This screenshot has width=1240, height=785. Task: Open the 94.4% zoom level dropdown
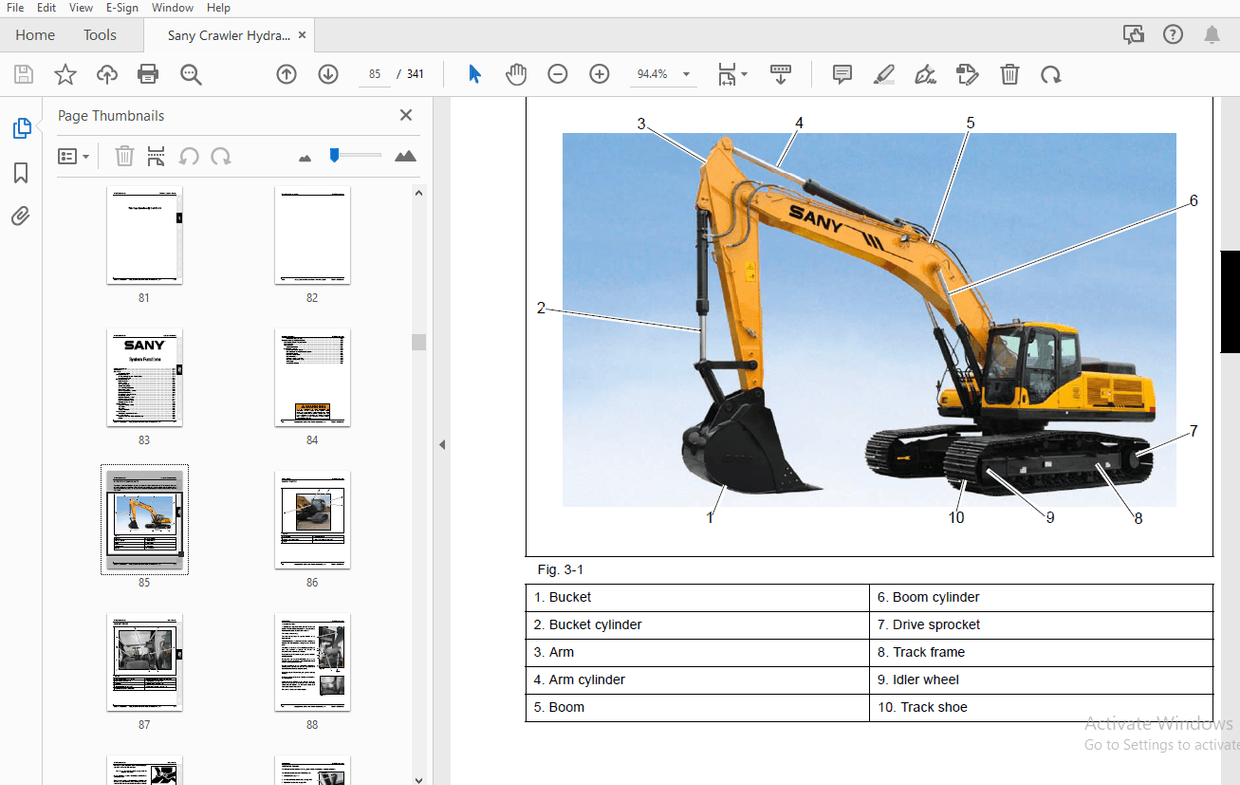pyautogui.click(x=664, y=74)
